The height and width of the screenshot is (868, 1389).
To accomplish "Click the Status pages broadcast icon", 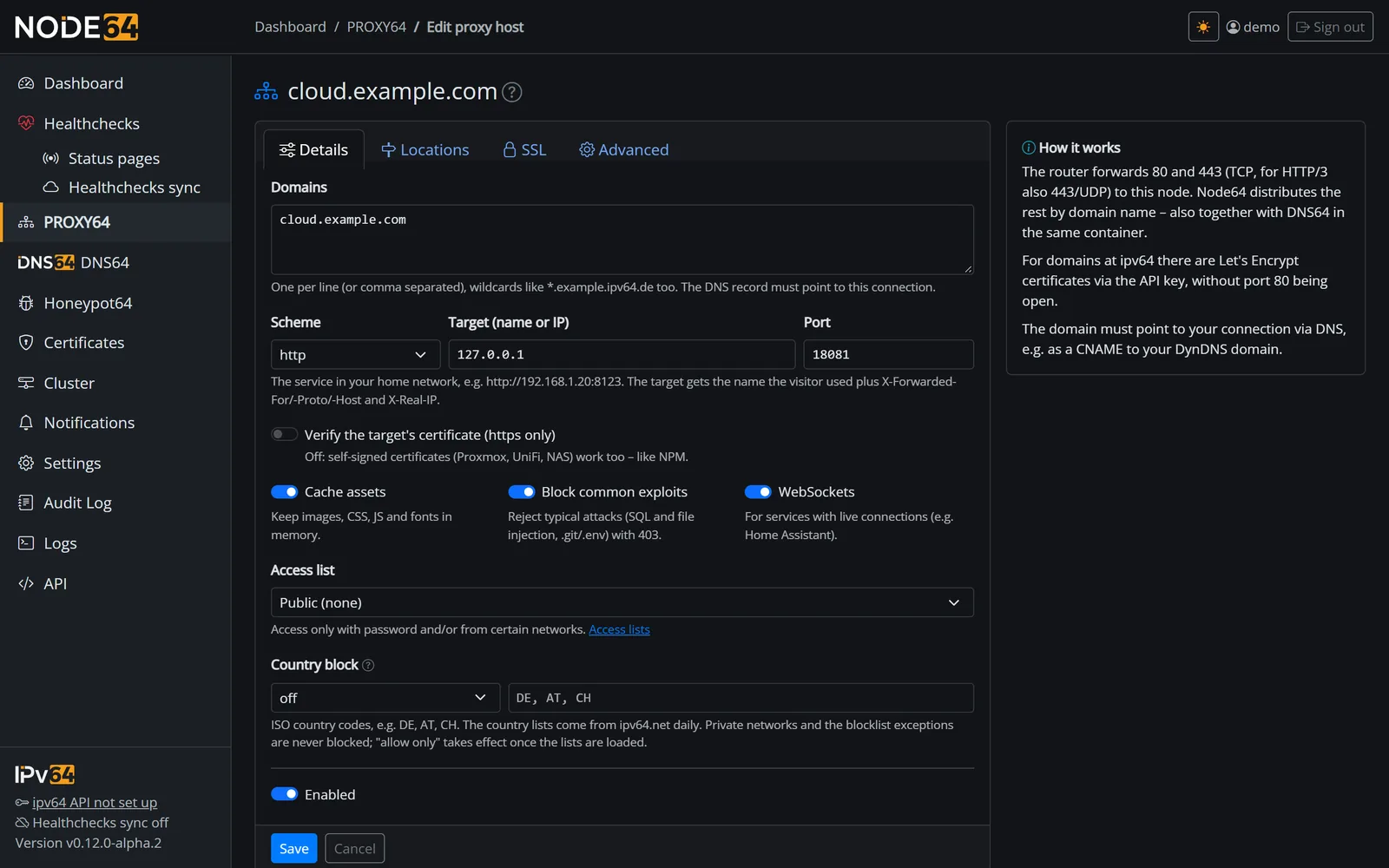I will click(x=51, y=158).
